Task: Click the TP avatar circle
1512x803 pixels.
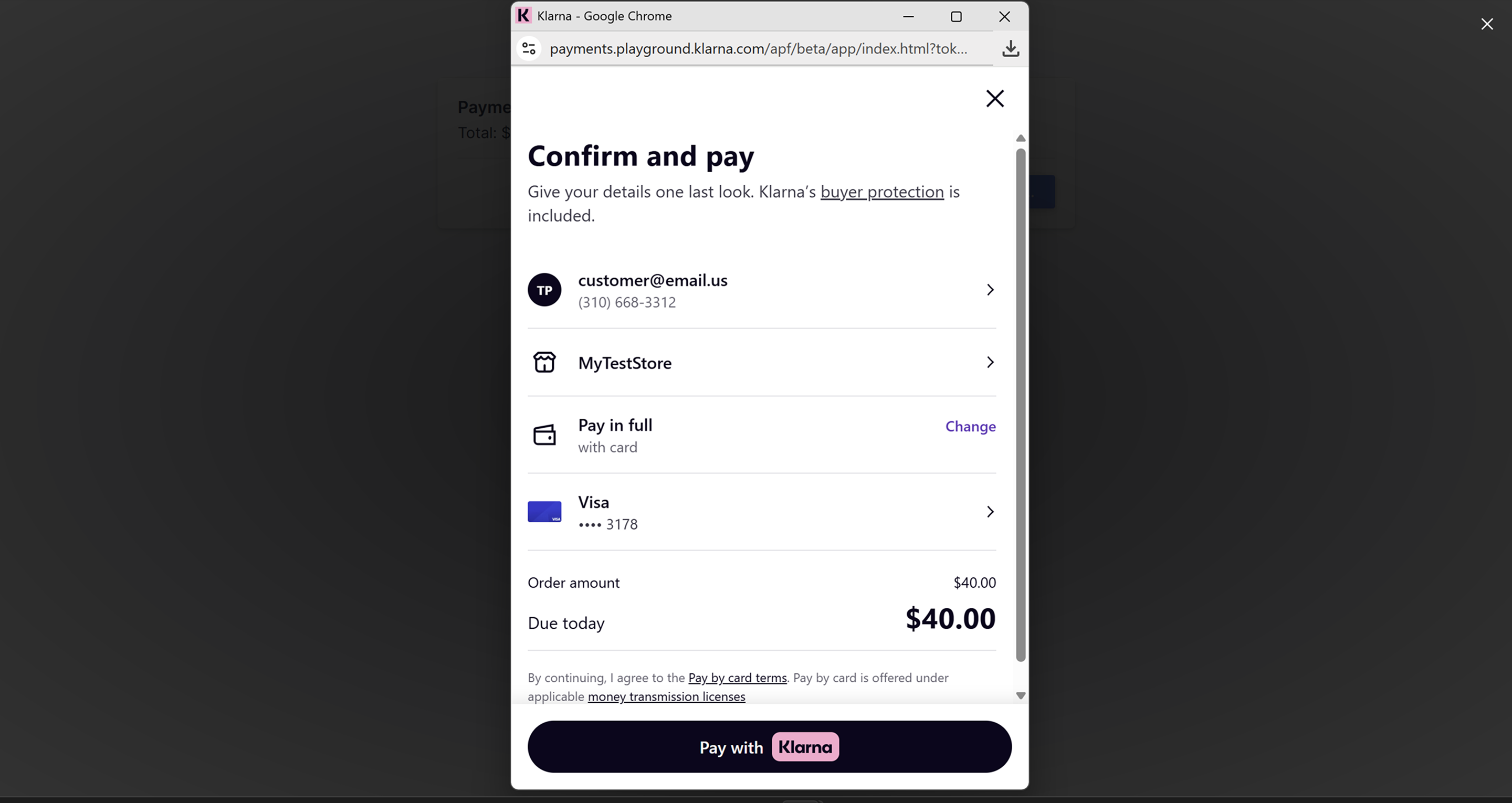Action: click(x=544, y=290)
